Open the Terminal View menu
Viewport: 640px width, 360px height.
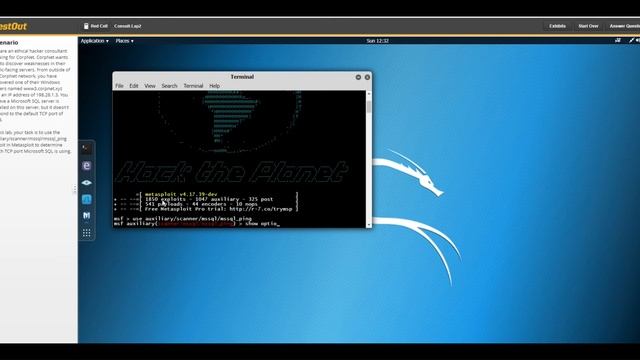pos(150,86)
